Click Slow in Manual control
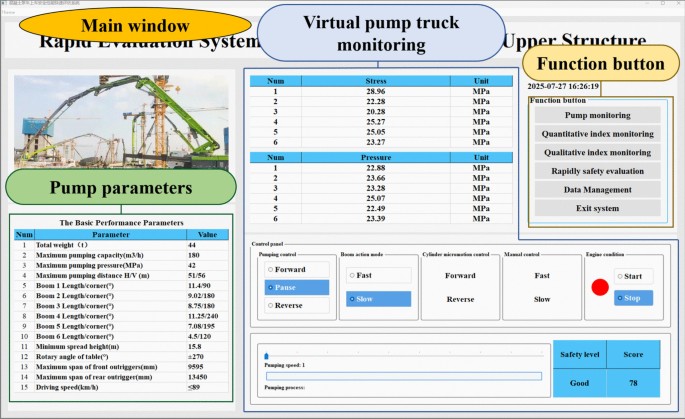The height and width of the screenshot is (419, 685). coord(542,299)
